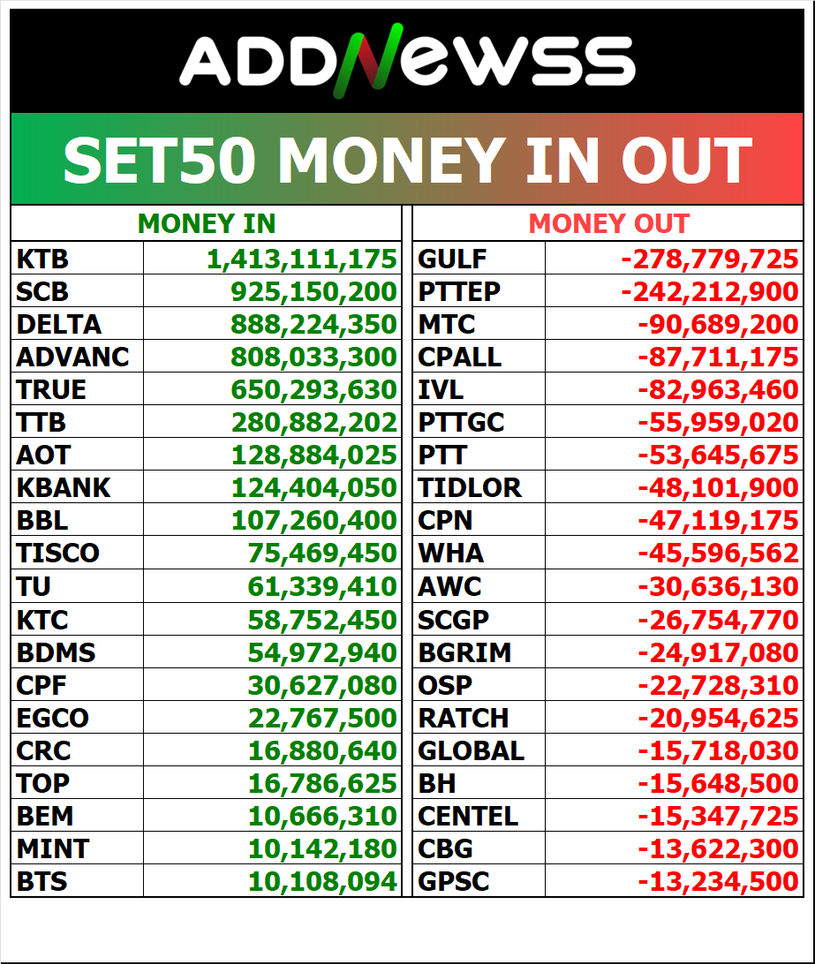Viewport: 815px width, 964px height.
Task: Open the TIDLOR ticker
Action: (x=470, y=488)
